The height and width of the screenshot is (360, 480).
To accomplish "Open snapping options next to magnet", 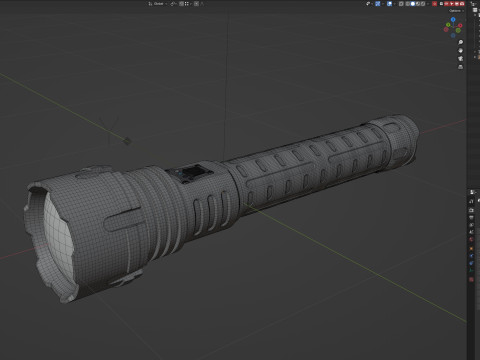I will tap(188, 4).
